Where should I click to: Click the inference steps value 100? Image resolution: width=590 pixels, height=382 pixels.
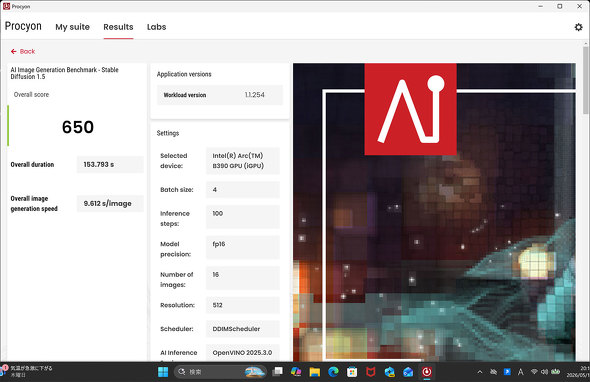click(243, 217)
